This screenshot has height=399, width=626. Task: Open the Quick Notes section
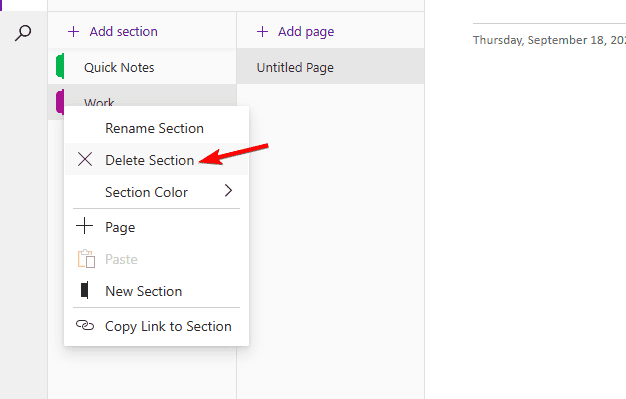(142, 67)
